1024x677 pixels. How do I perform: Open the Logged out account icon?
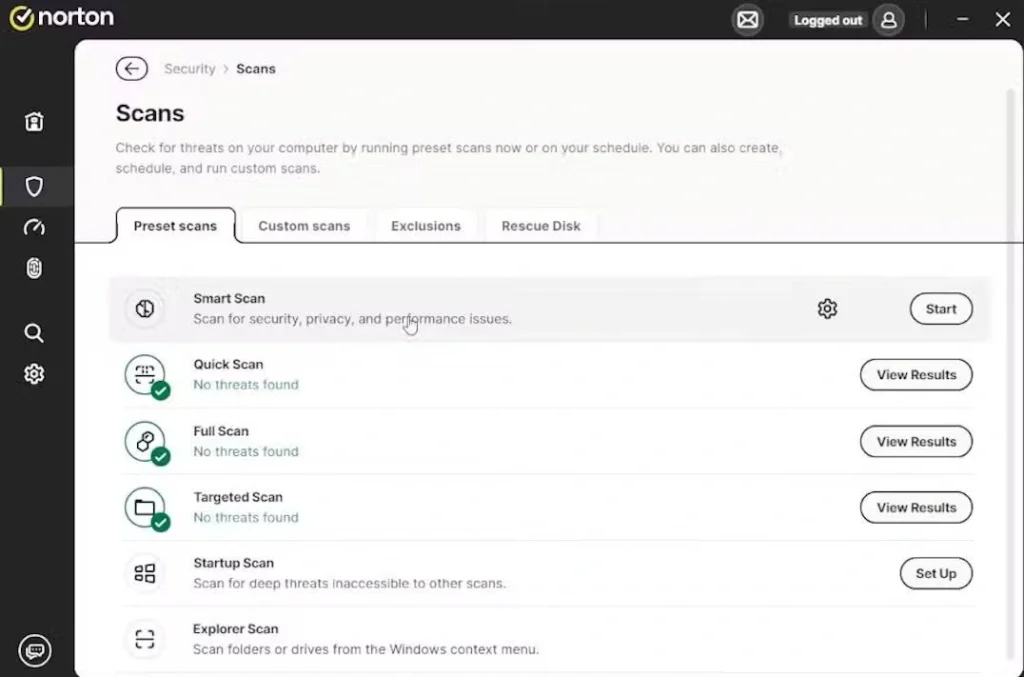tap(888, 20)
